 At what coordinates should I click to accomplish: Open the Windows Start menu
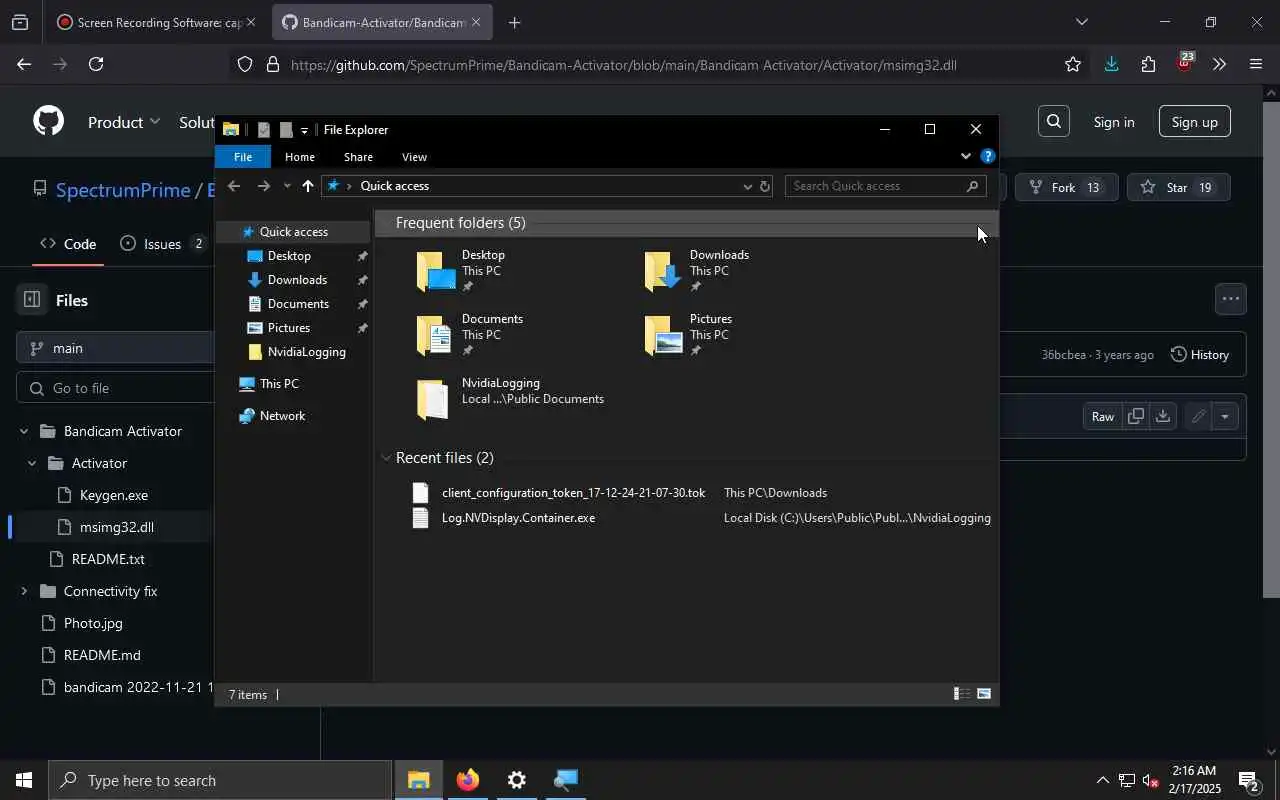click(x=24, y=780)
